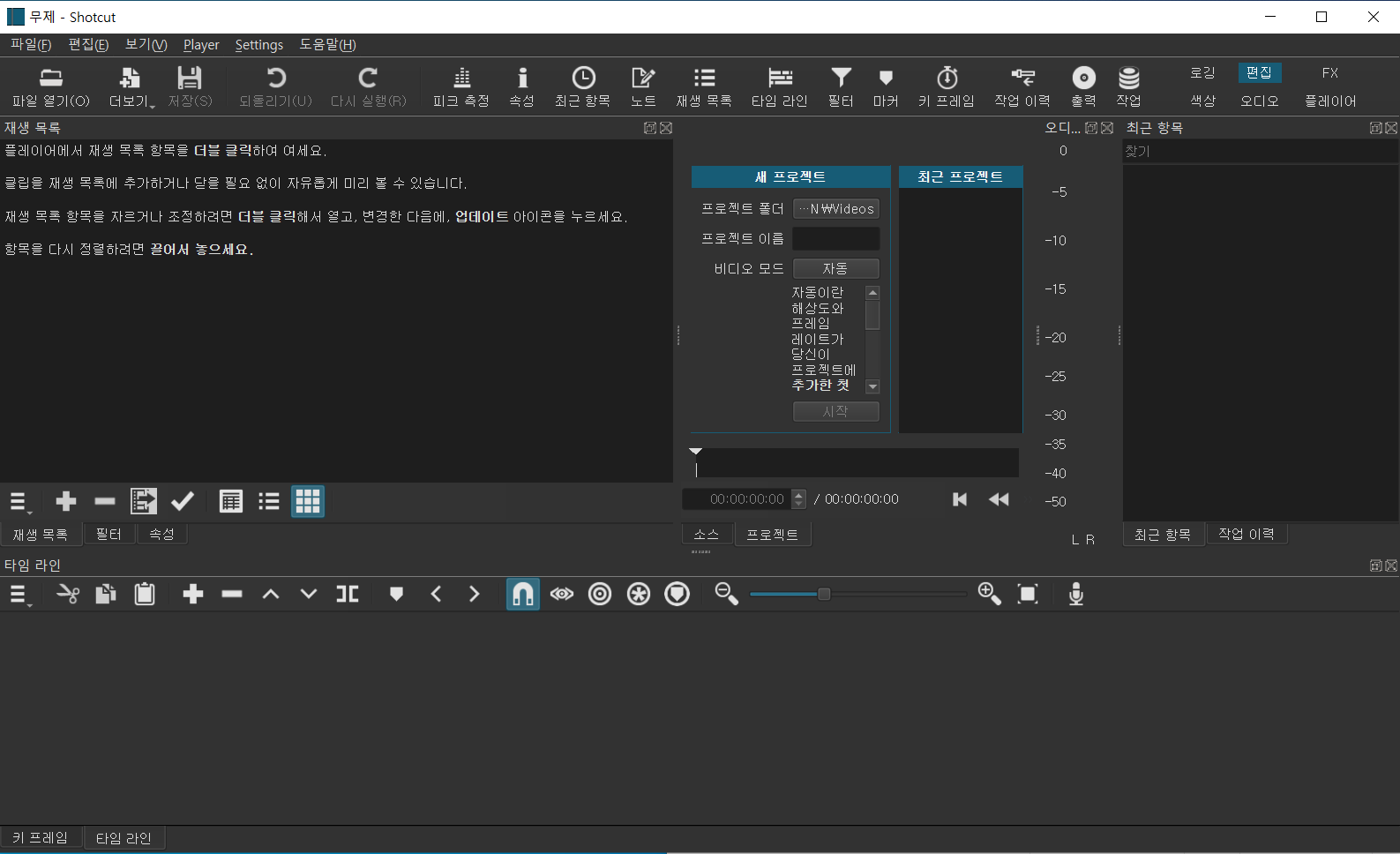Click the timeline cut scissors icon
Screen dimensions: 1400x854
pyautogui.click(x=68, y=595)
